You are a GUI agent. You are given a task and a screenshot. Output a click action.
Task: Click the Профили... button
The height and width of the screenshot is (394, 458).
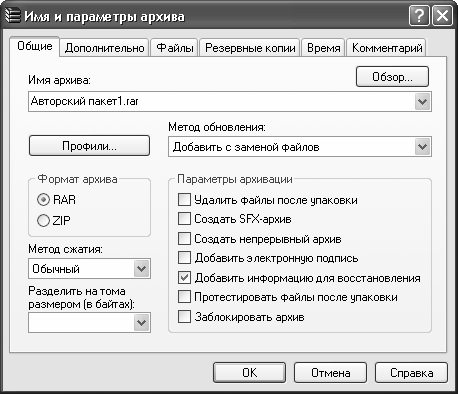89,146
